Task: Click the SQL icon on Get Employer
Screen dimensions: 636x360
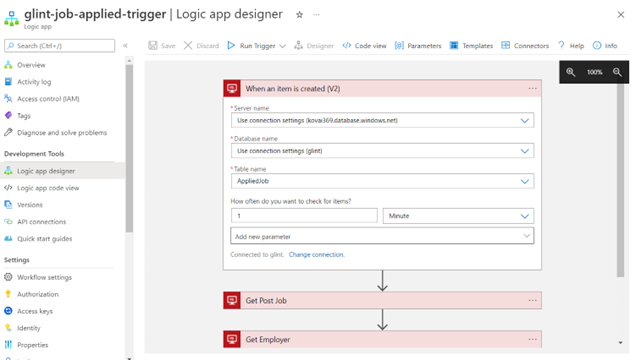Action: [232, 339]
